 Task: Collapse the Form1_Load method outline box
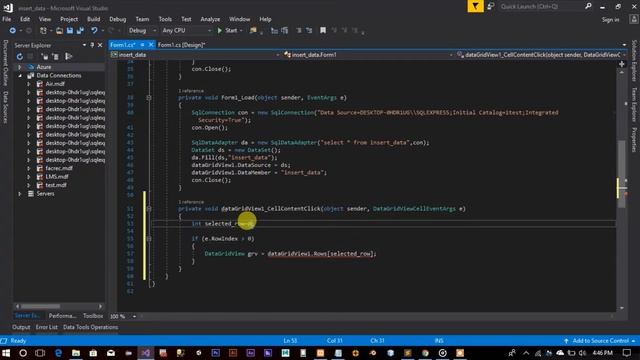[x=149, y=98]
